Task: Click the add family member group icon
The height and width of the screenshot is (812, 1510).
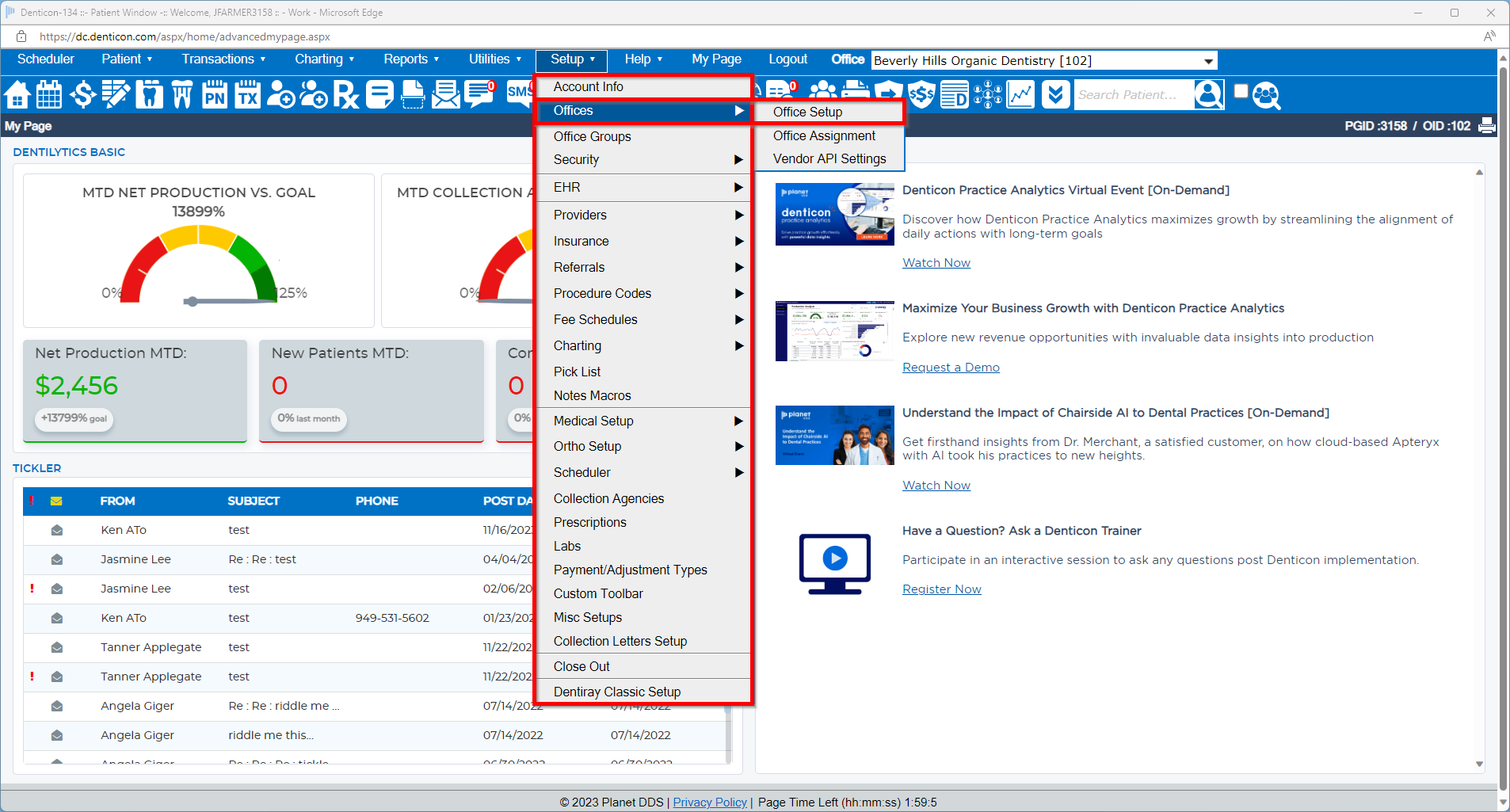Action: coord(314,95)
